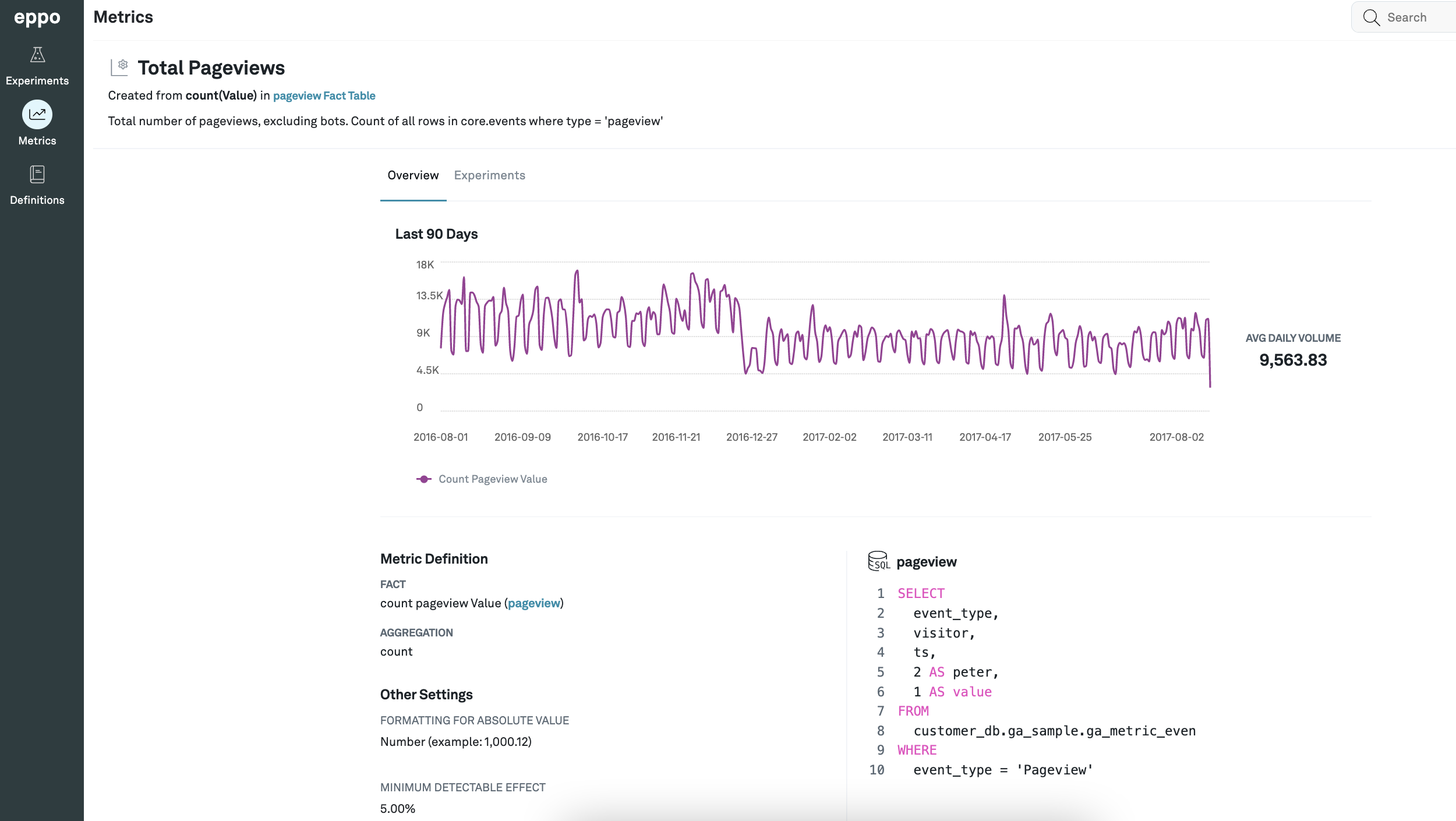
Task: Click the 2017-04-17 spike on the chart
Action: [x=1004, y=297]
